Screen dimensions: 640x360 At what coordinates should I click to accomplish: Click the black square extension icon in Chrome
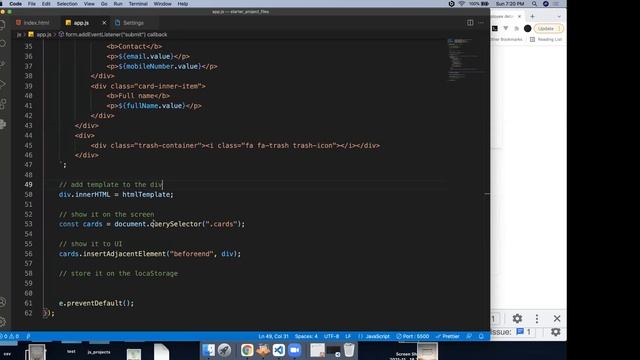pos(495,29)
